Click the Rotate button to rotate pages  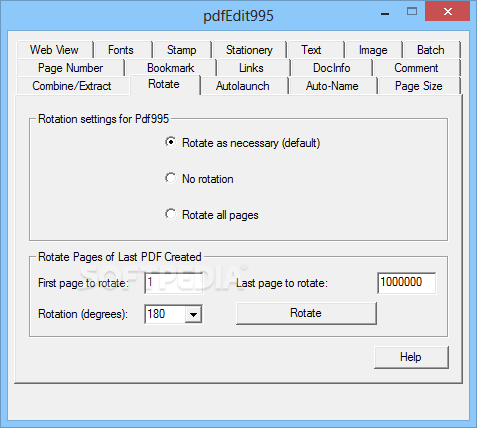306,313
